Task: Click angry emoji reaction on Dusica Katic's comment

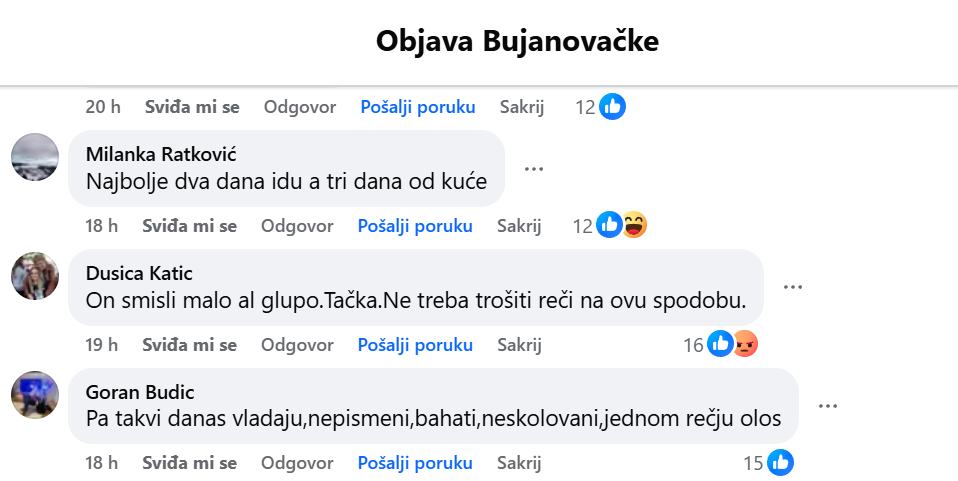Action: click(x=745, y=345)
